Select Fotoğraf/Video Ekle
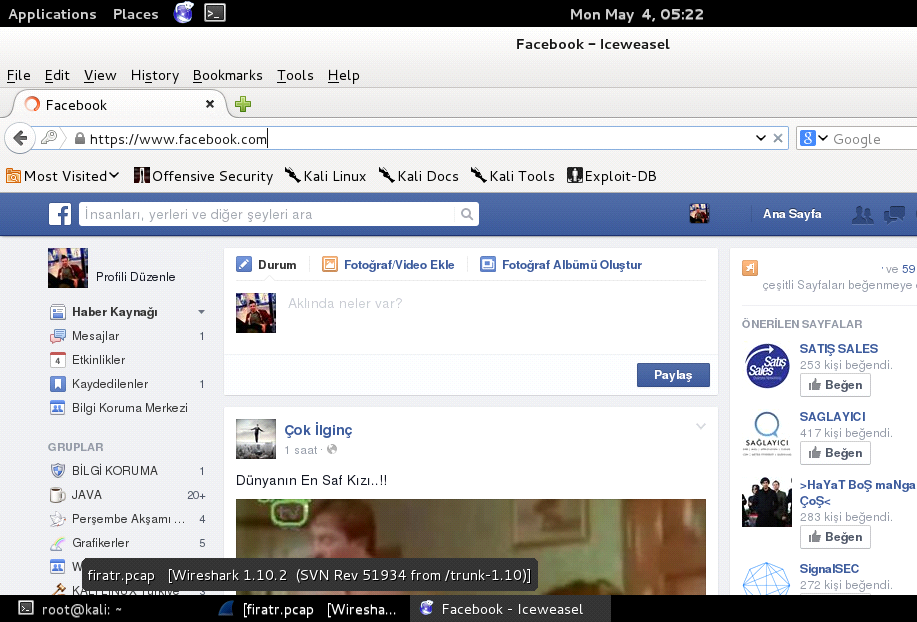Viewport: 917px width, 622px height. coord(388,265)
